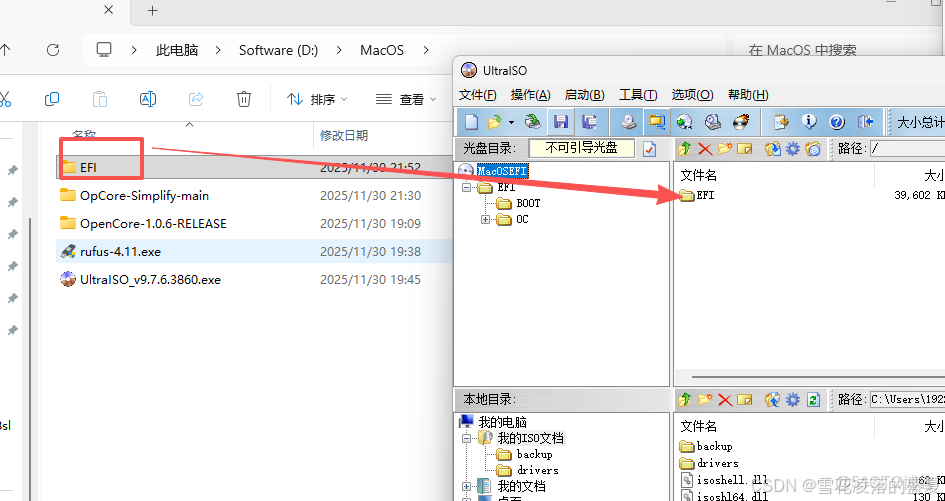This screenshot has height=501, width=945.
Task: Click the Mount to virtual drive icon
Action: tap(713, 122)
